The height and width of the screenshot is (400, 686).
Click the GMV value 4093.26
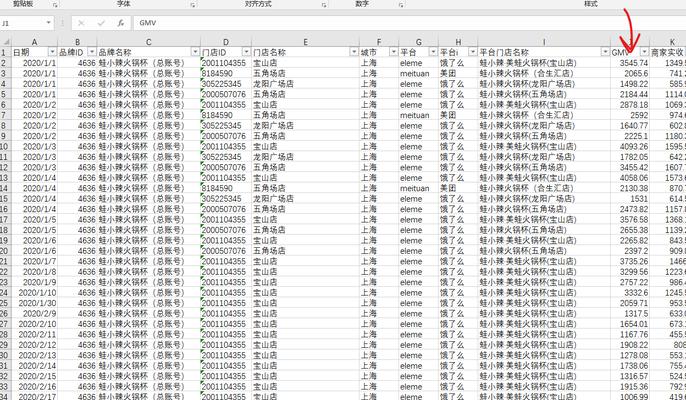[x=634, y=146]
